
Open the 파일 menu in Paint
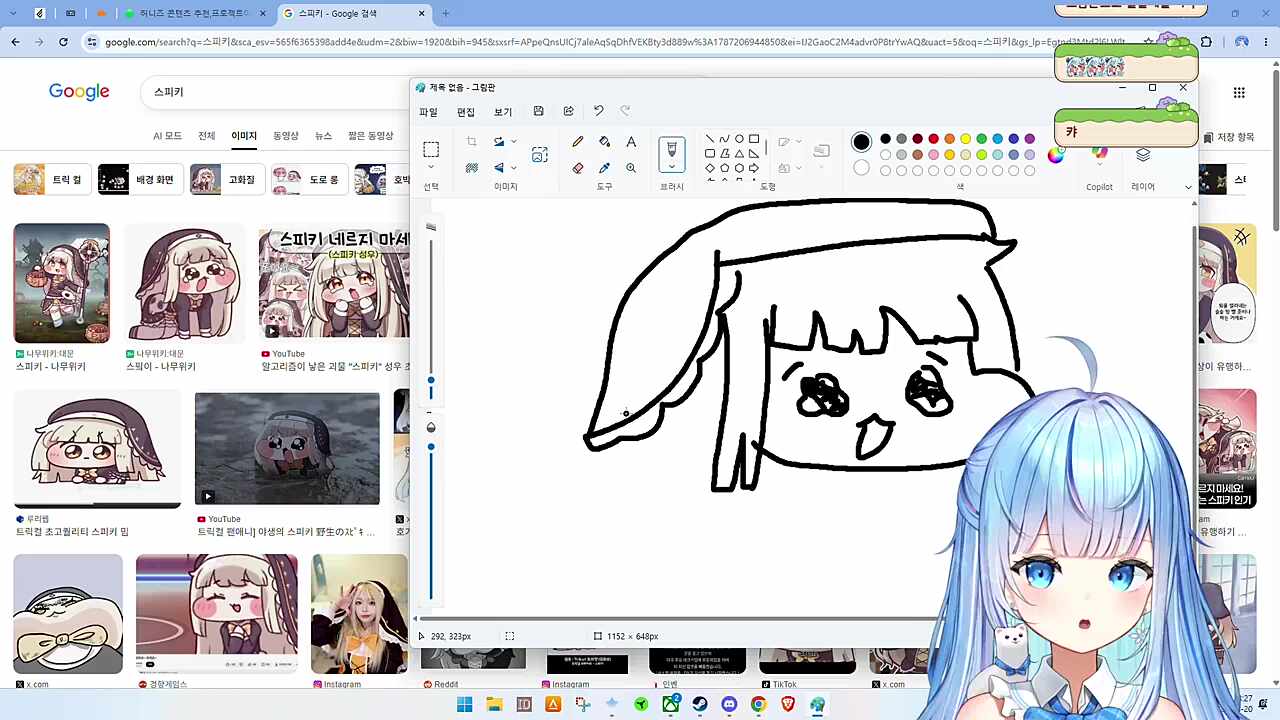coord(428,112)
